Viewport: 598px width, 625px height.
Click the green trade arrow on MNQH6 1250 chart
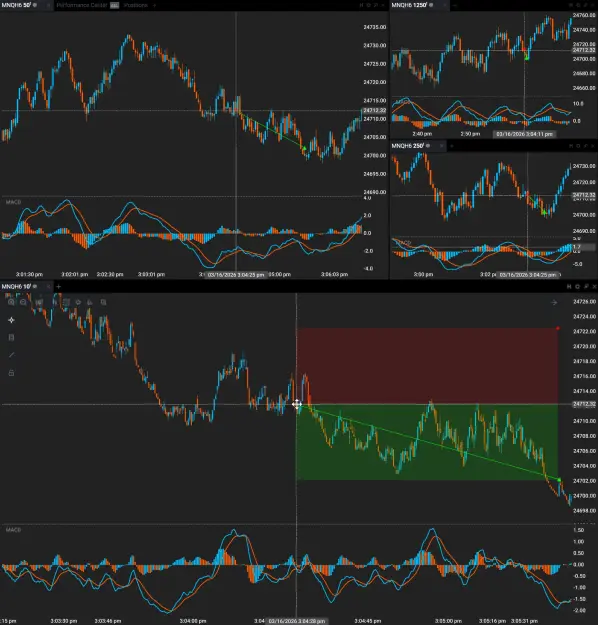527,58
